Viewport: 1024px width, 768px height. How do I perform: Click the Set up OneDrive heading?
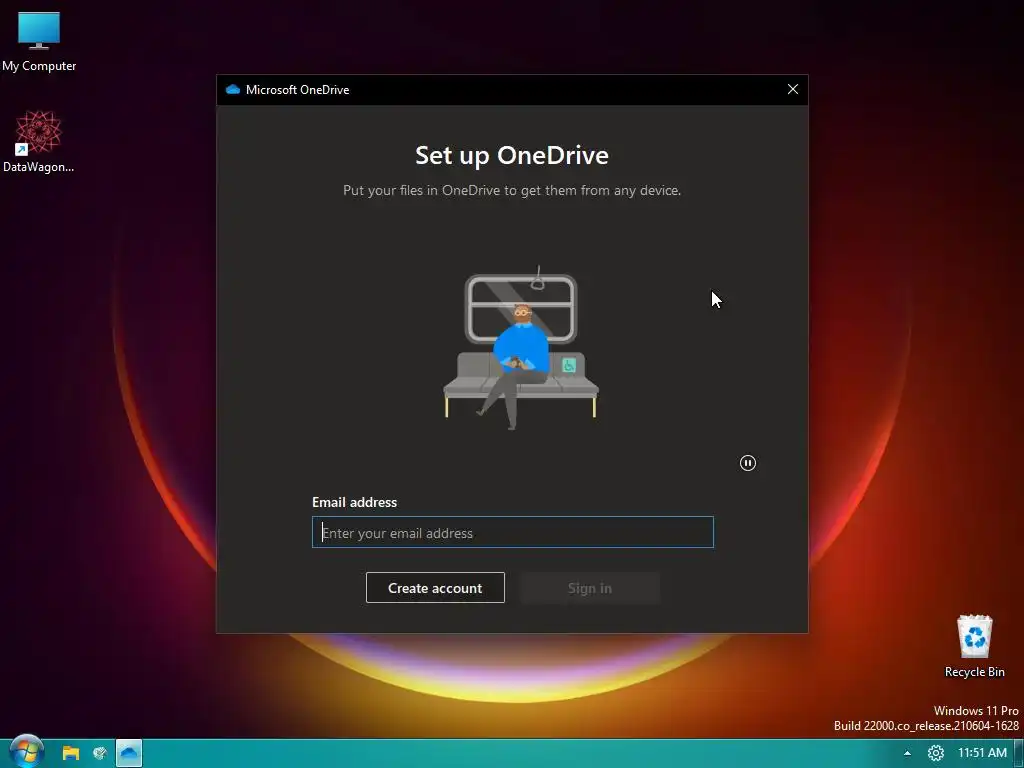pyautogui.click(x=512, y=155)
